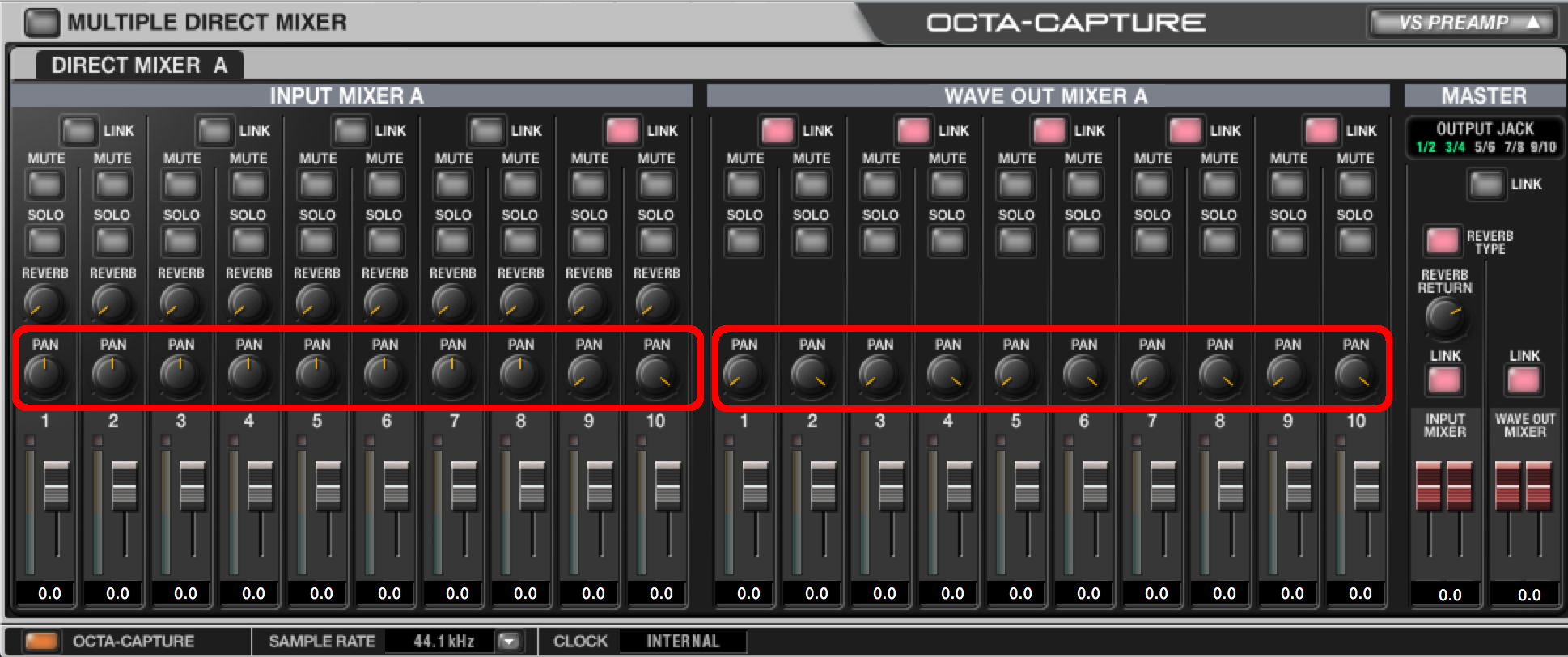Select output jack 7/8
Image resolution: width=1568 pixels, height=657 pixels.
pos(1514,147)
